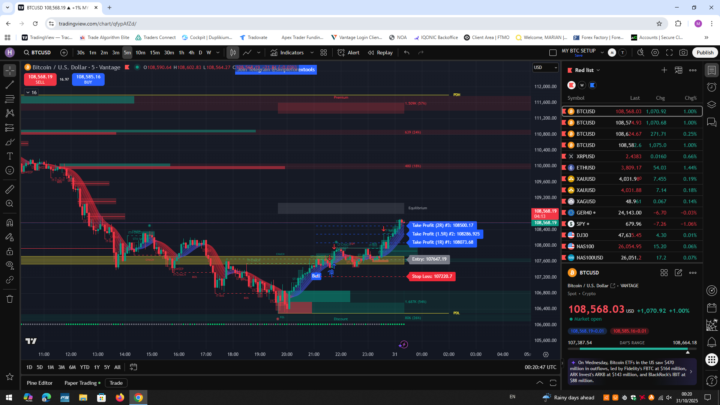Toggle the magnet mode tool

[x=10, y=223]
